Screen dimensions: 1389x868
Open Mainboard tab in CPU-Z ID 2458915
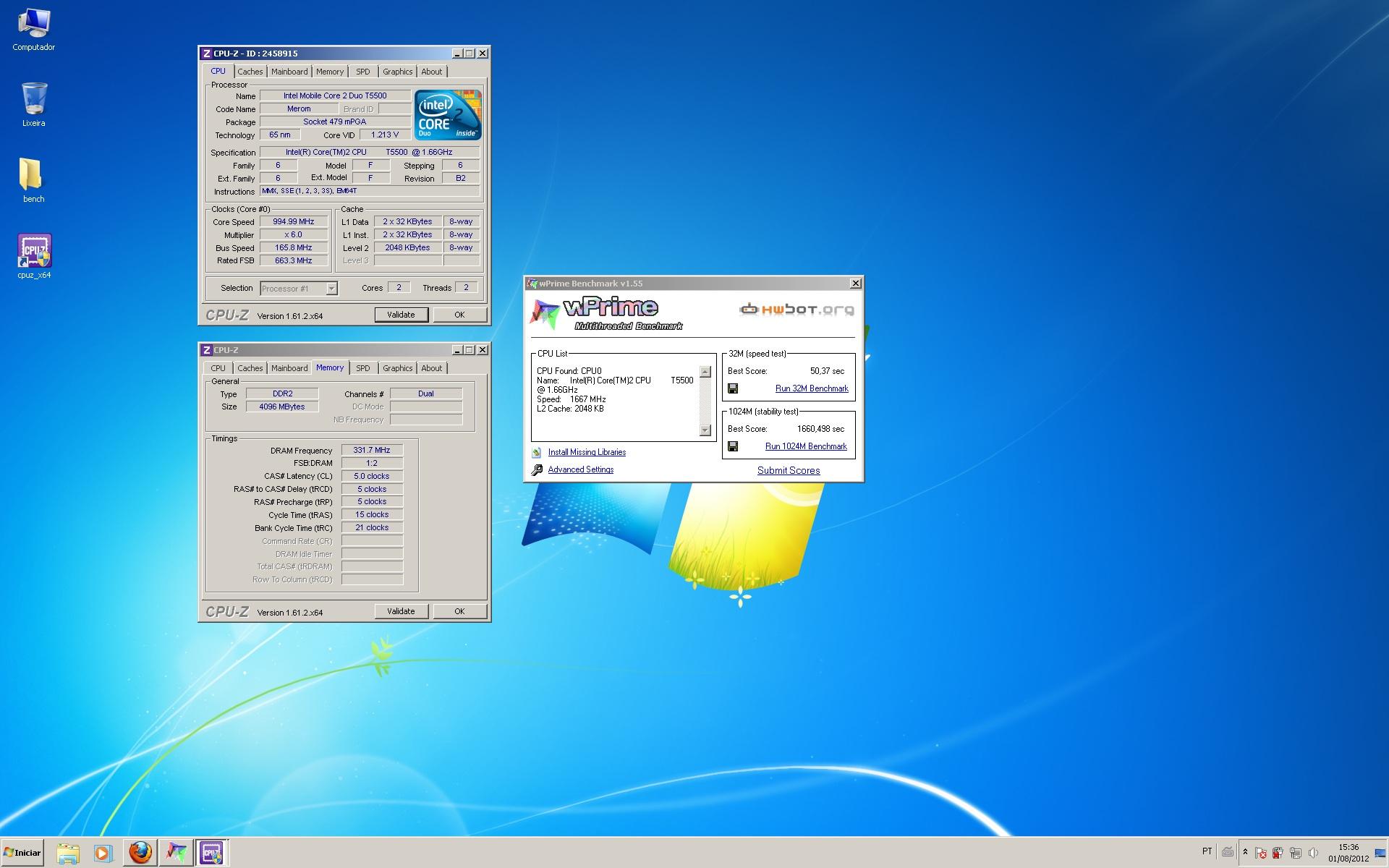pyautogui.click(x=289, y=72)
